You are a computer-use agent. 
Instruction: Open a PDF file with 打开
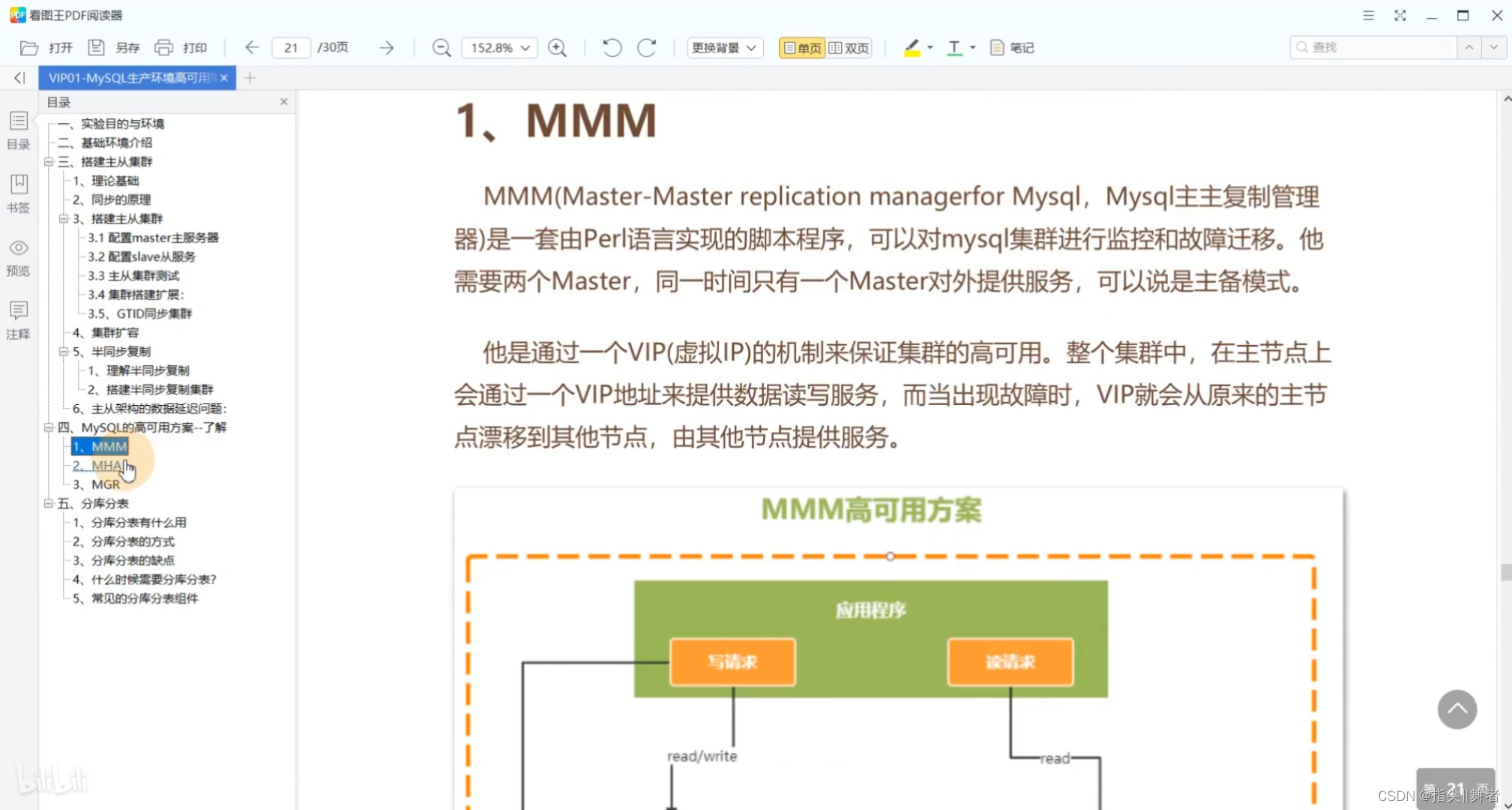coord(46,48)
